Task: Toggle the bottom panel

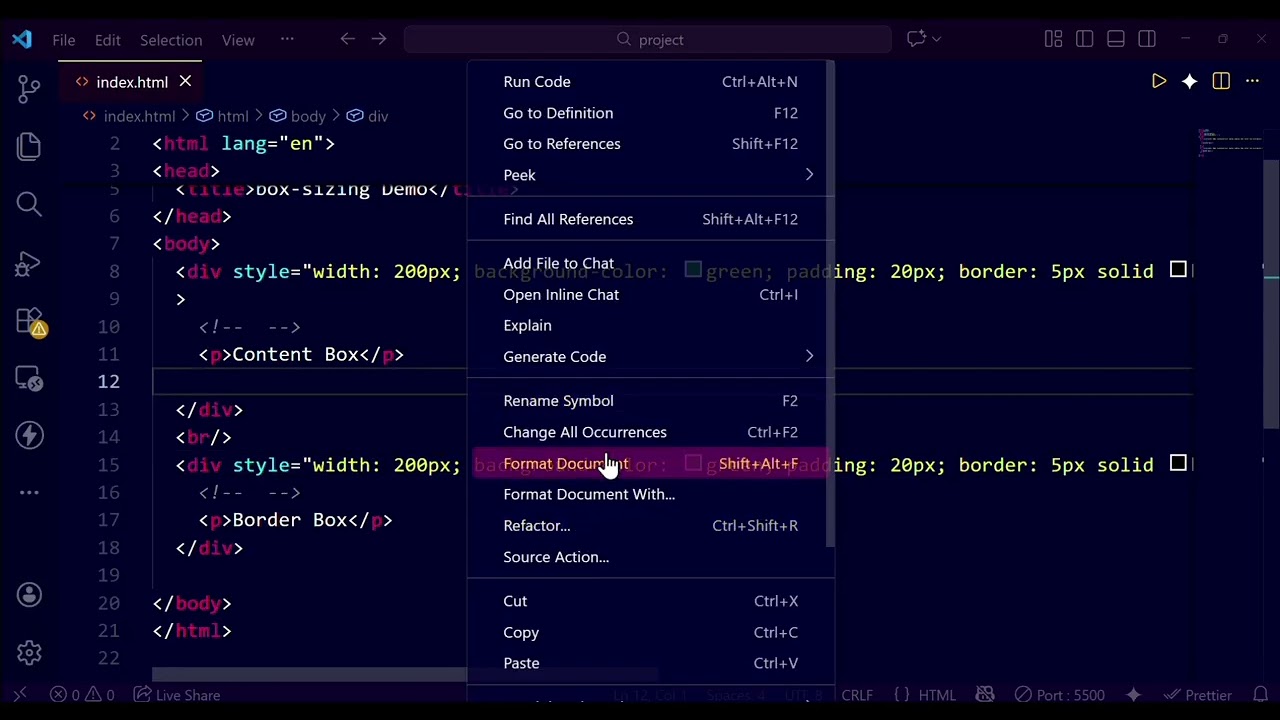Action: click(x=1116, y=39)
